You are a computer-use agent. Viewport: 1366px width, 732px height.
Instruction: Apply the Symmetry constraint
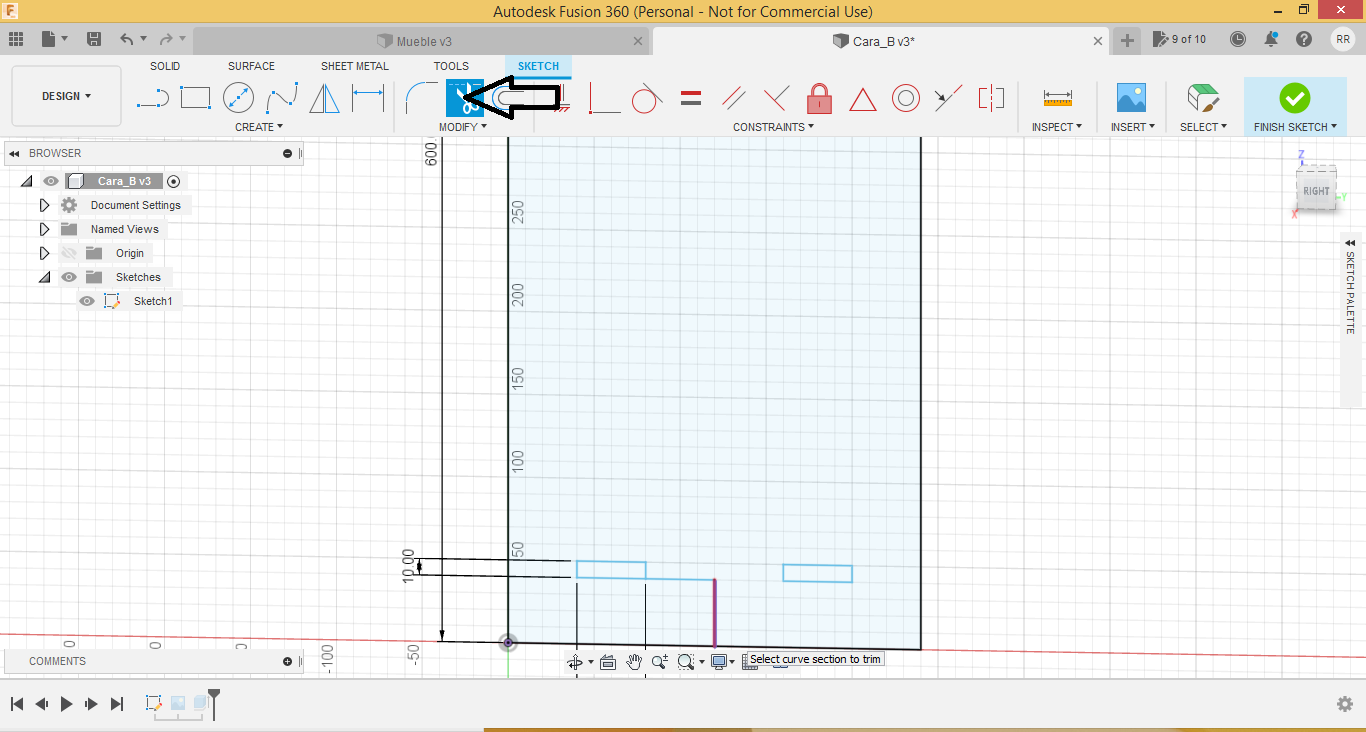(x=991, y=98)
